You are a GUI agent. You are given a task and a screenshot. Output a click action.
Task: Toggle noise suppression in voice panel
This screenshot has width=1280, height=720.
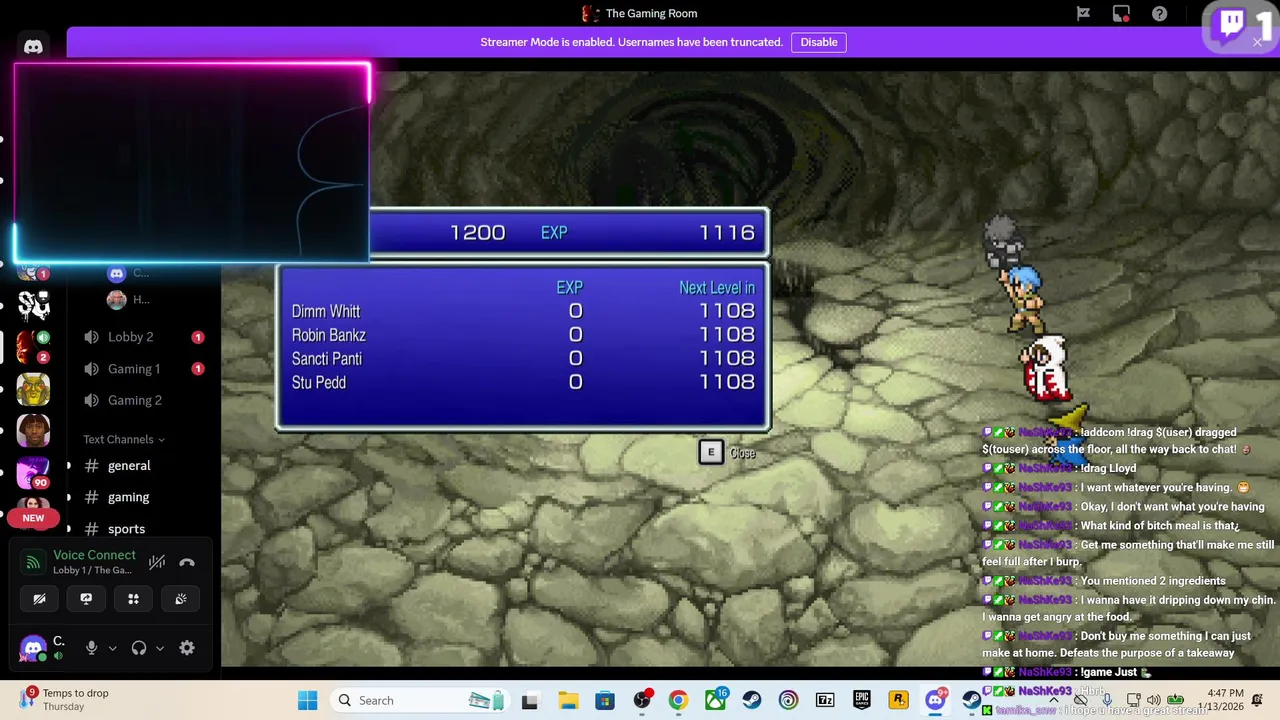[x=157, y=562]
